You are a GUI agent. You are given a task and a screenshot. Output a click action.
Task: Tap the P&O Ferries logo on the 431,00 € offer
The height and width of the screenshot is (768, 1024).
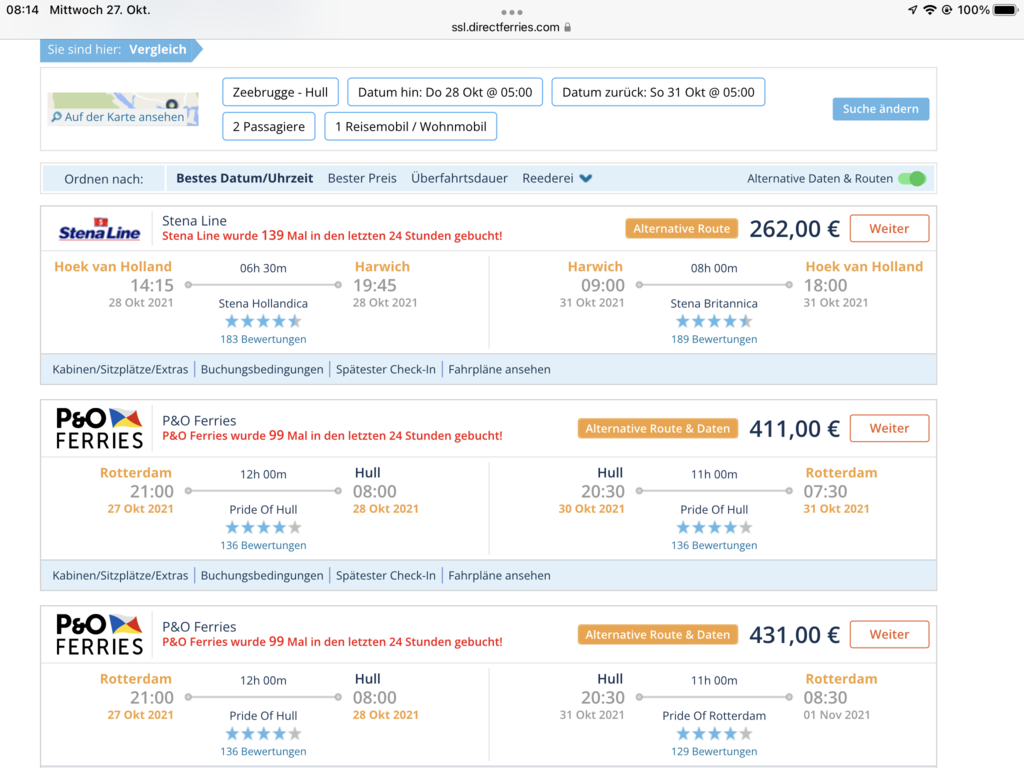[99, 635]
